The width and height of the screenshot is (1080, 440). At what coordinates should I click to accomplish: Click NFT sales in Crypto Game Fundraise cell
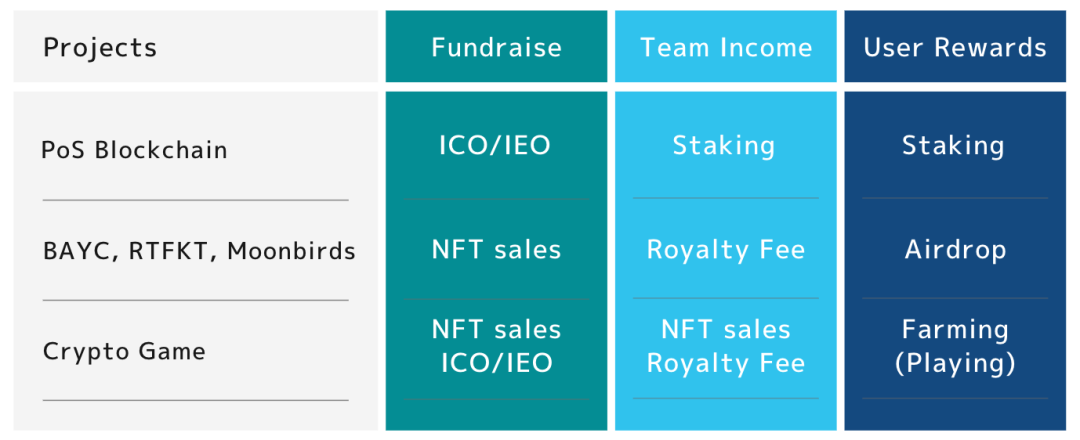click(496, 329)
